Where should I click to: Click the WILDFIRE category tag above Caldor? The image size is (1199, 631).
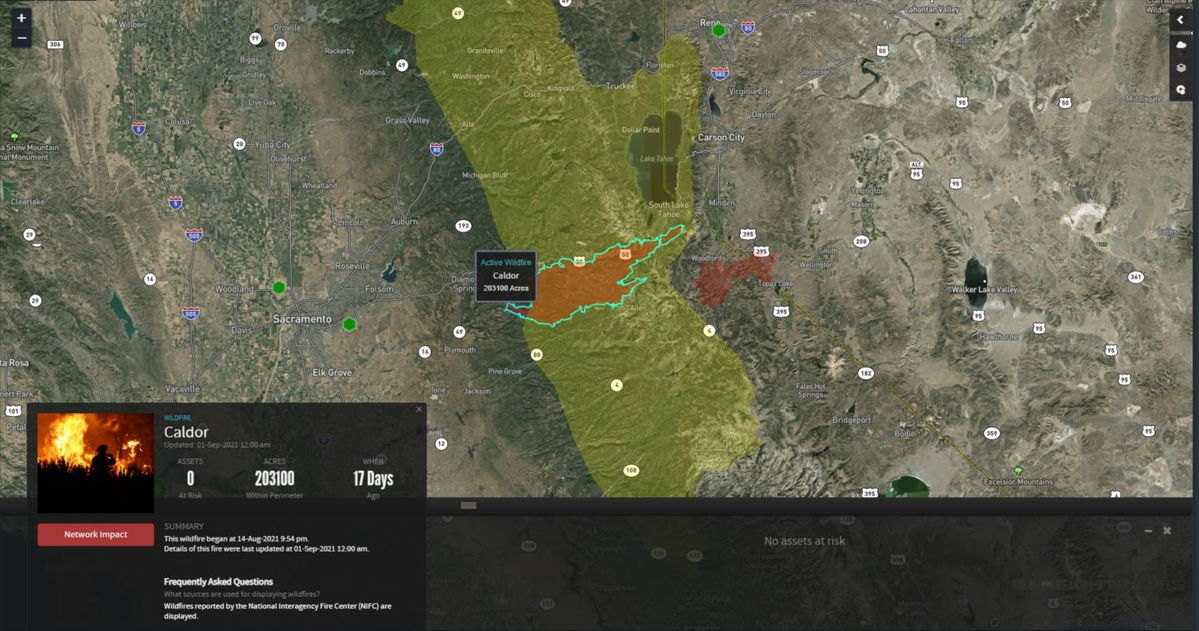click(177, 418)
